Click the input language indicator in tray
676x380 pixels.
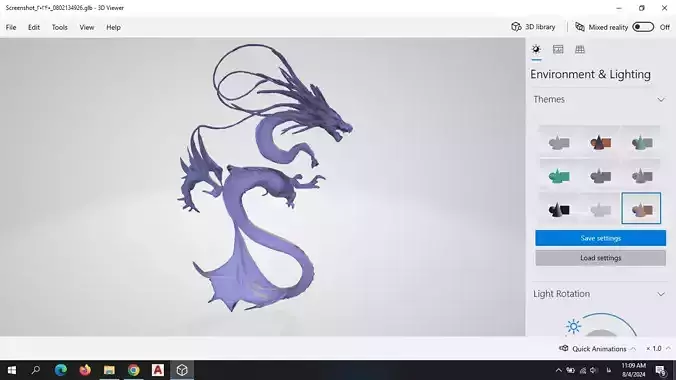pyautogui.click(x=609, y=370)
